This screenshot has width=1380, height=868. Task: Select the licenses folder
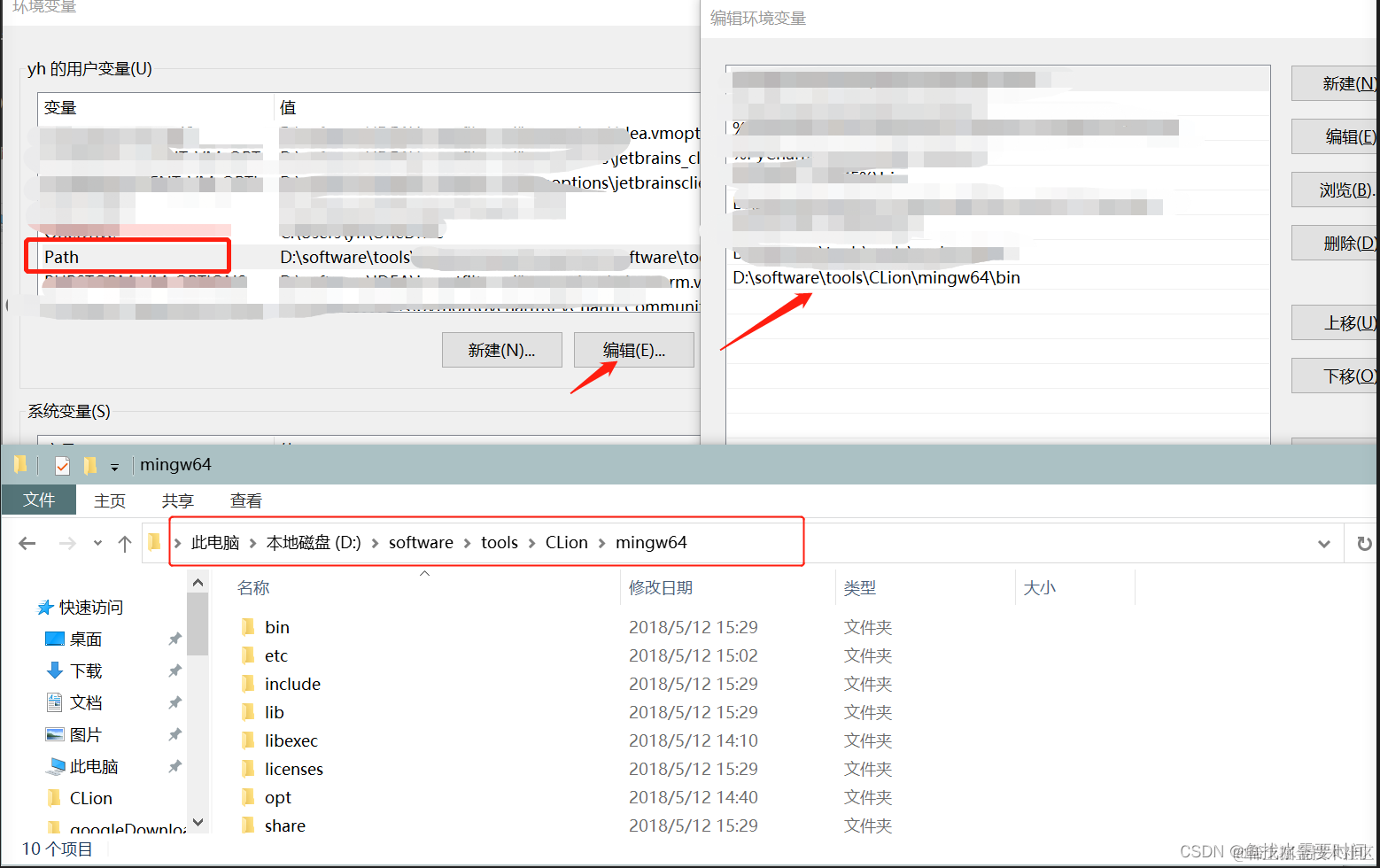[294, 769]
